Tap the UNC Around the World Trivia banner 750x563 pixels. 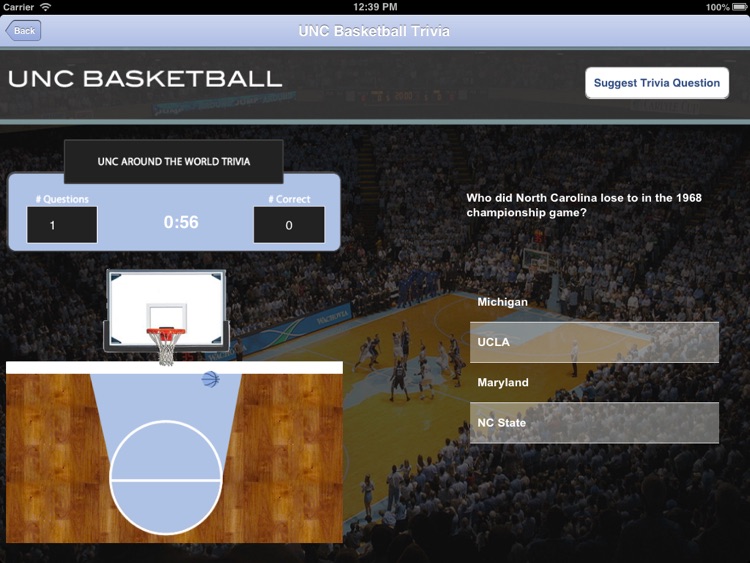[x=174, y=162]
